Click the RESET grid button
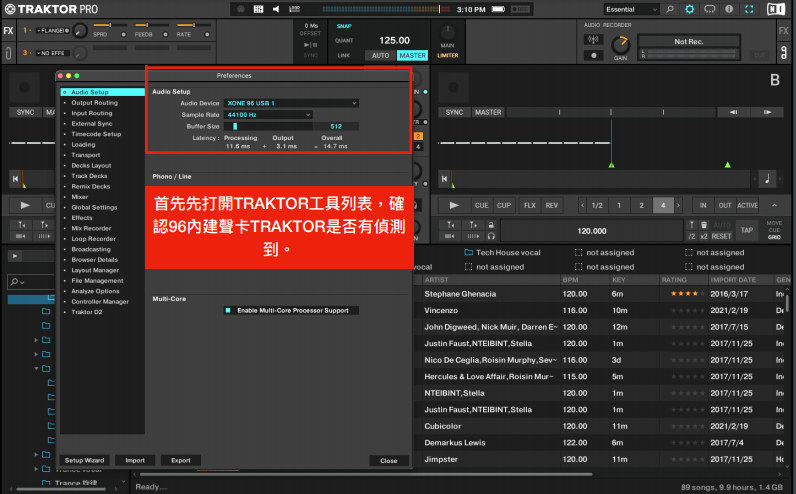Image resolution: width=796 pixels, height=494 pixels. click(x=721, y=237)
